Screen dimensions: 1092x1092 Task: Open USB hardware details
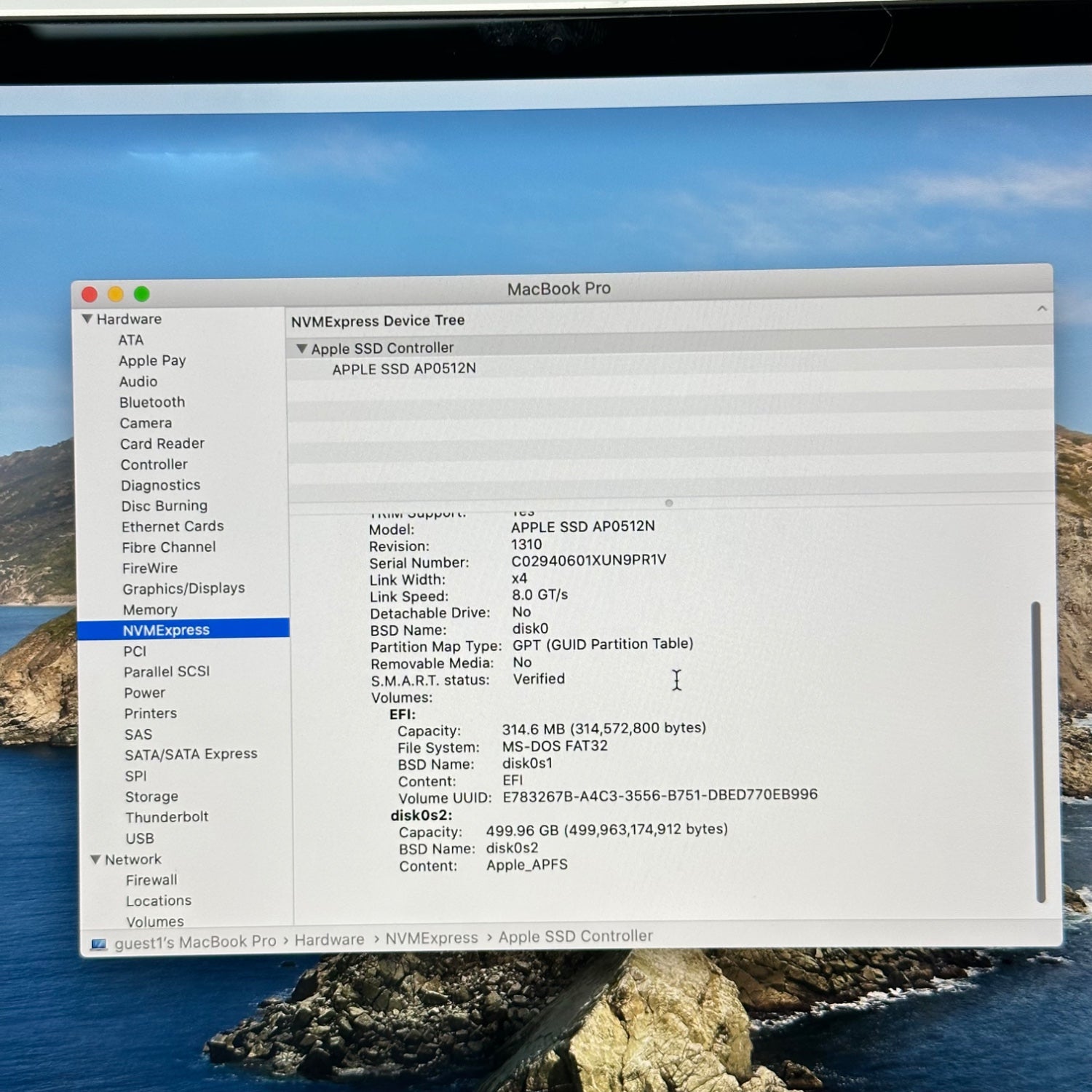point(140,839)
